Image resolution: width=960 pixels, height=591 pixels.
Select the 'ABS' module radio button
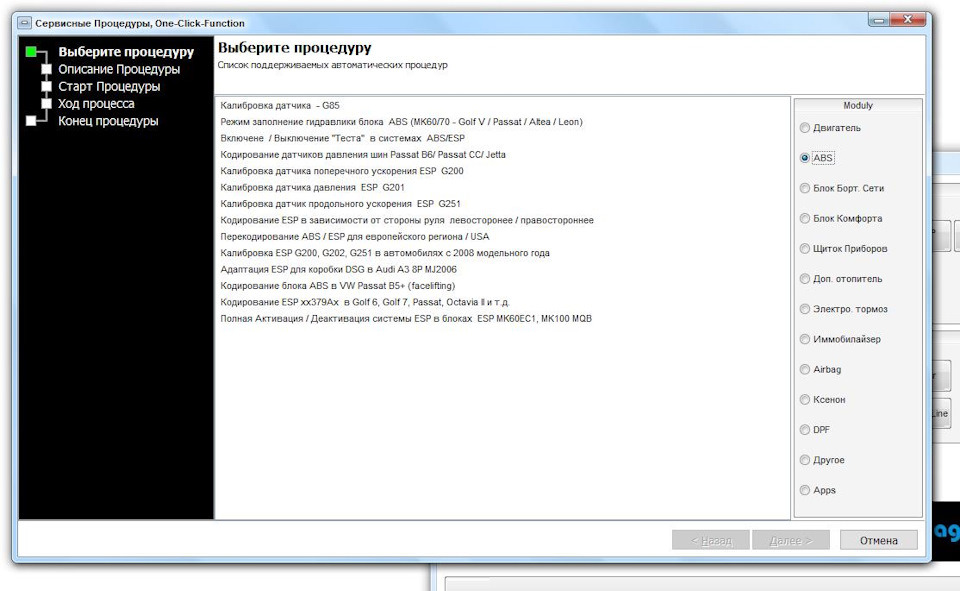[x=805, y=158]
